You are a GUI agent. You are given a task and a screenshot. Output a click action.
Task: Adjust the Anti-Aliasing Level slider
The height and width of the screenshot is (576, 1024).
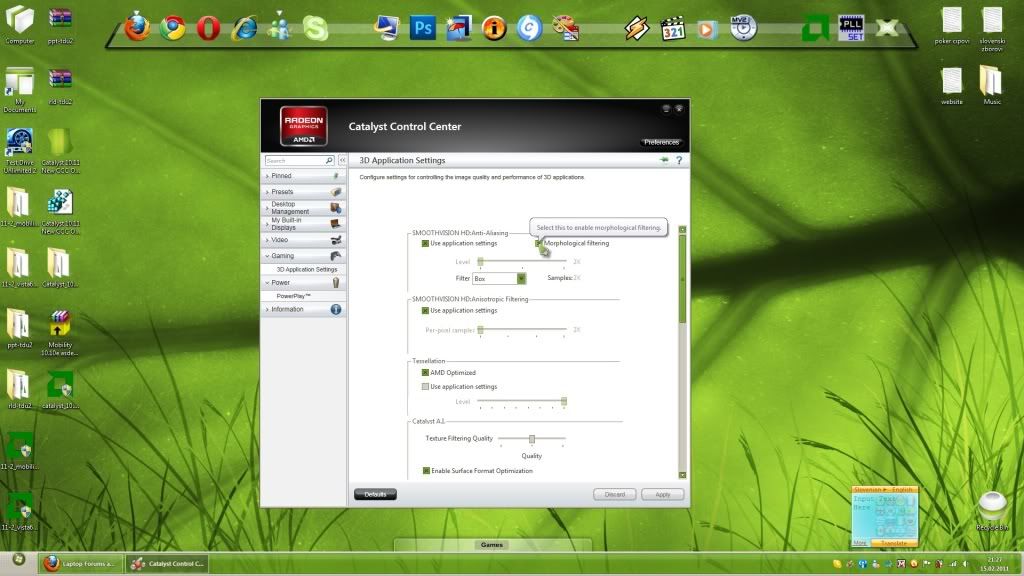pos(480,262)
